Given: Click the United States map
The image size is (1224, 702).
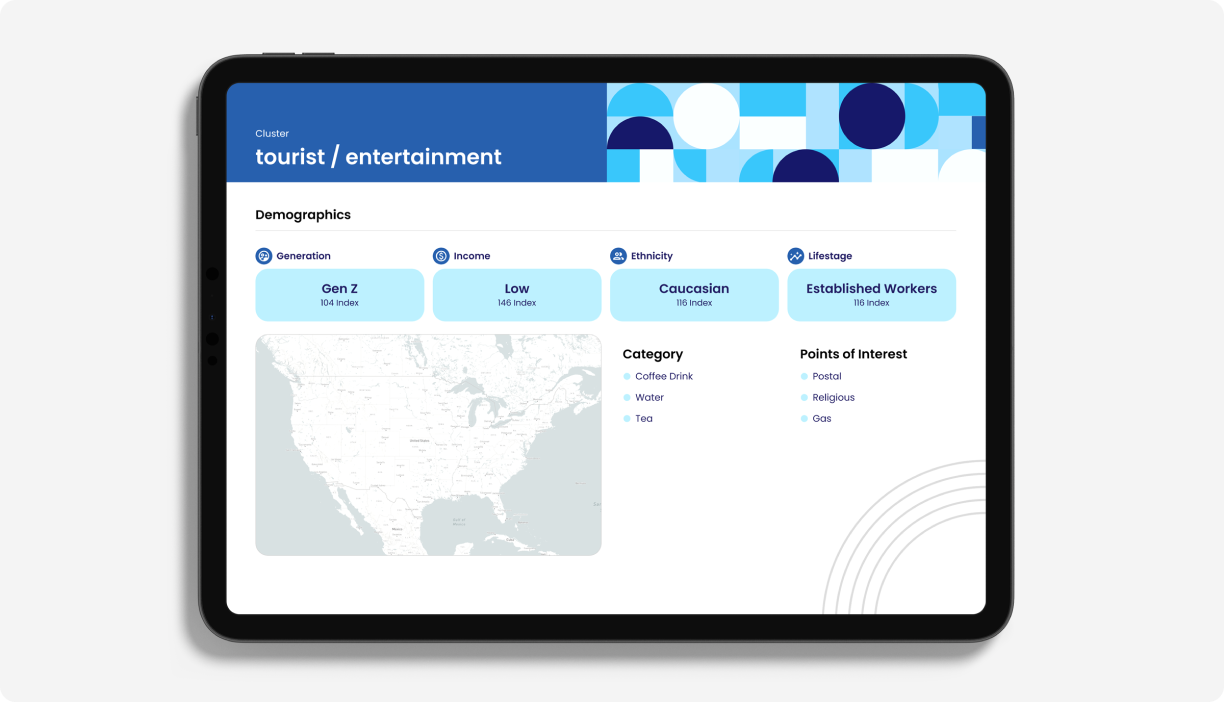Looking at the screenshot, I should [429, 445].
